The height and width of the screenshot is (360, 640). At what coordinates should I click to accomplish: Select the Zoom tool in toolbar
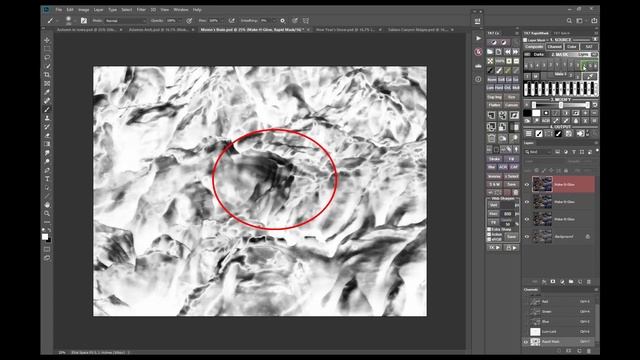pos(47,213)
